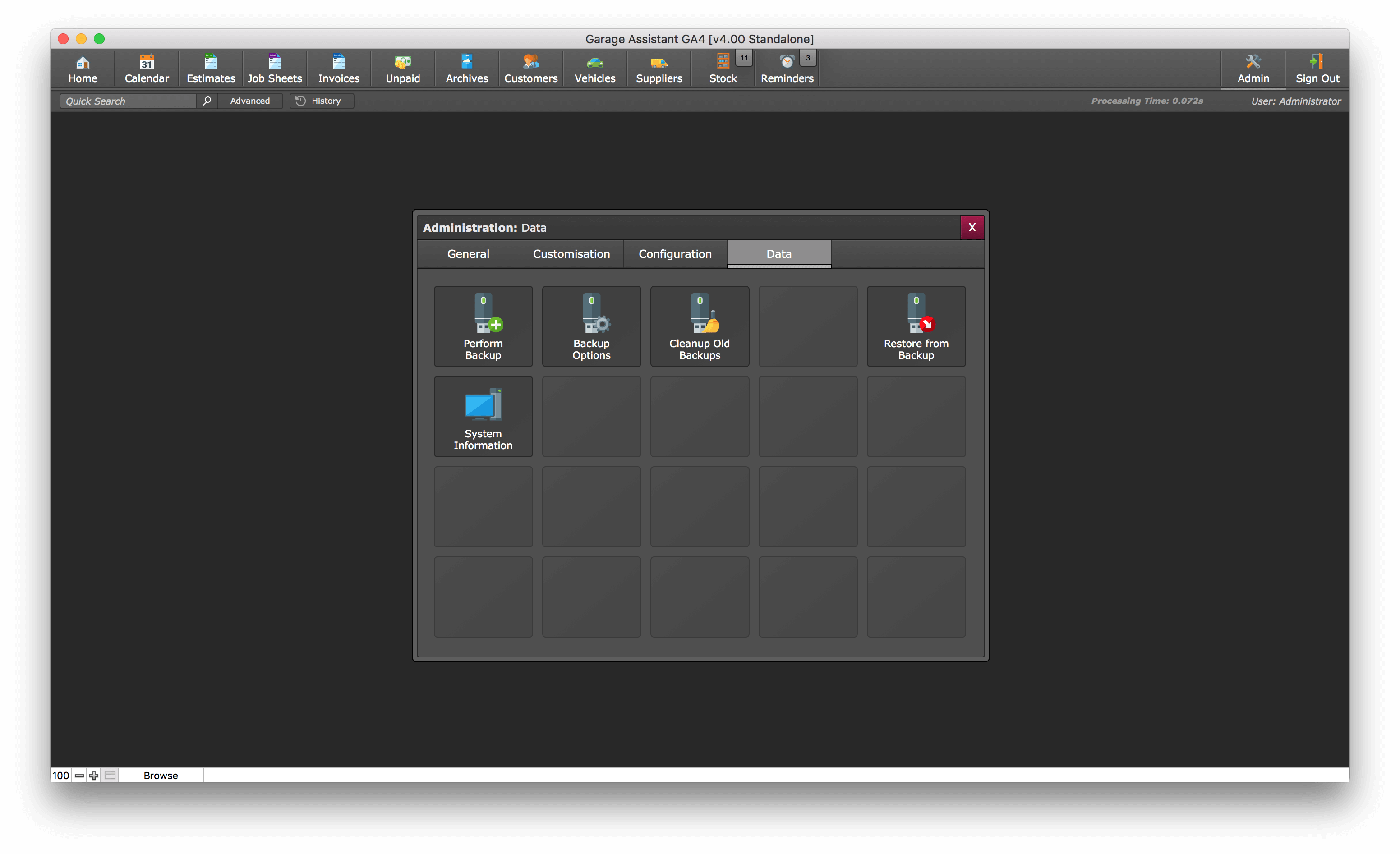Open the Vehicles section
The height and width of the screenshot is (854, 1400).
(x=595, y=69)
